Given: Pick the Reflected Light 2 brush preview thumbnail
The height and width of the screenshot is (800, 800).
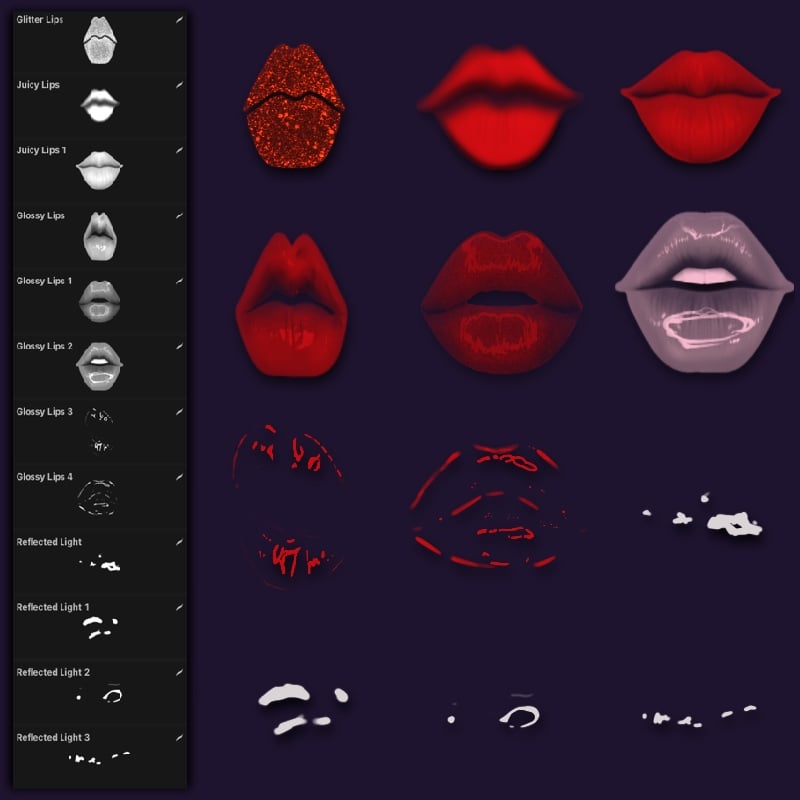Looking at the screenshot, I should pyautogui.click(x=100, y=695).
